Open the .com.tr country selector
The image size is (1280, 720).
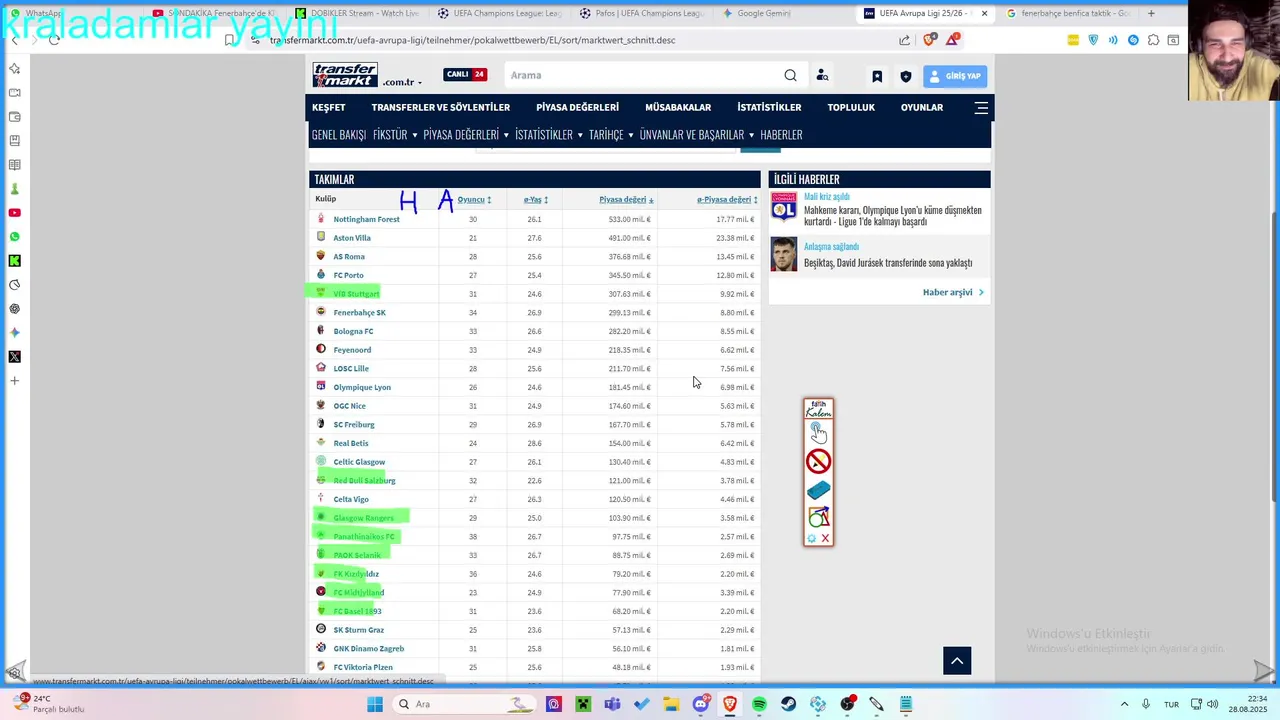[x=402, y=82]
